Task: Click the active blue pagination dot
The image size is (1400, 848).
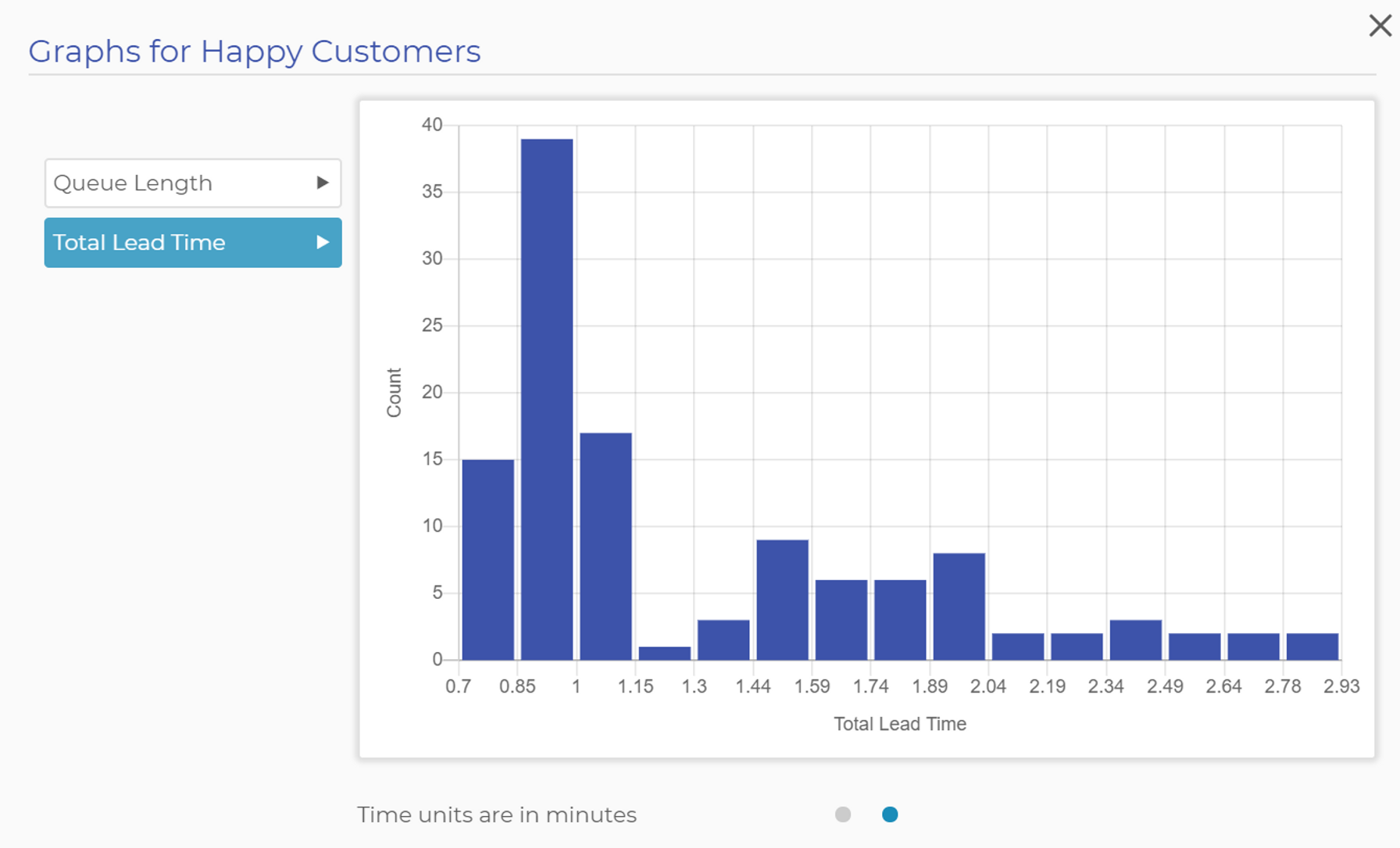Action: (890, 814)
